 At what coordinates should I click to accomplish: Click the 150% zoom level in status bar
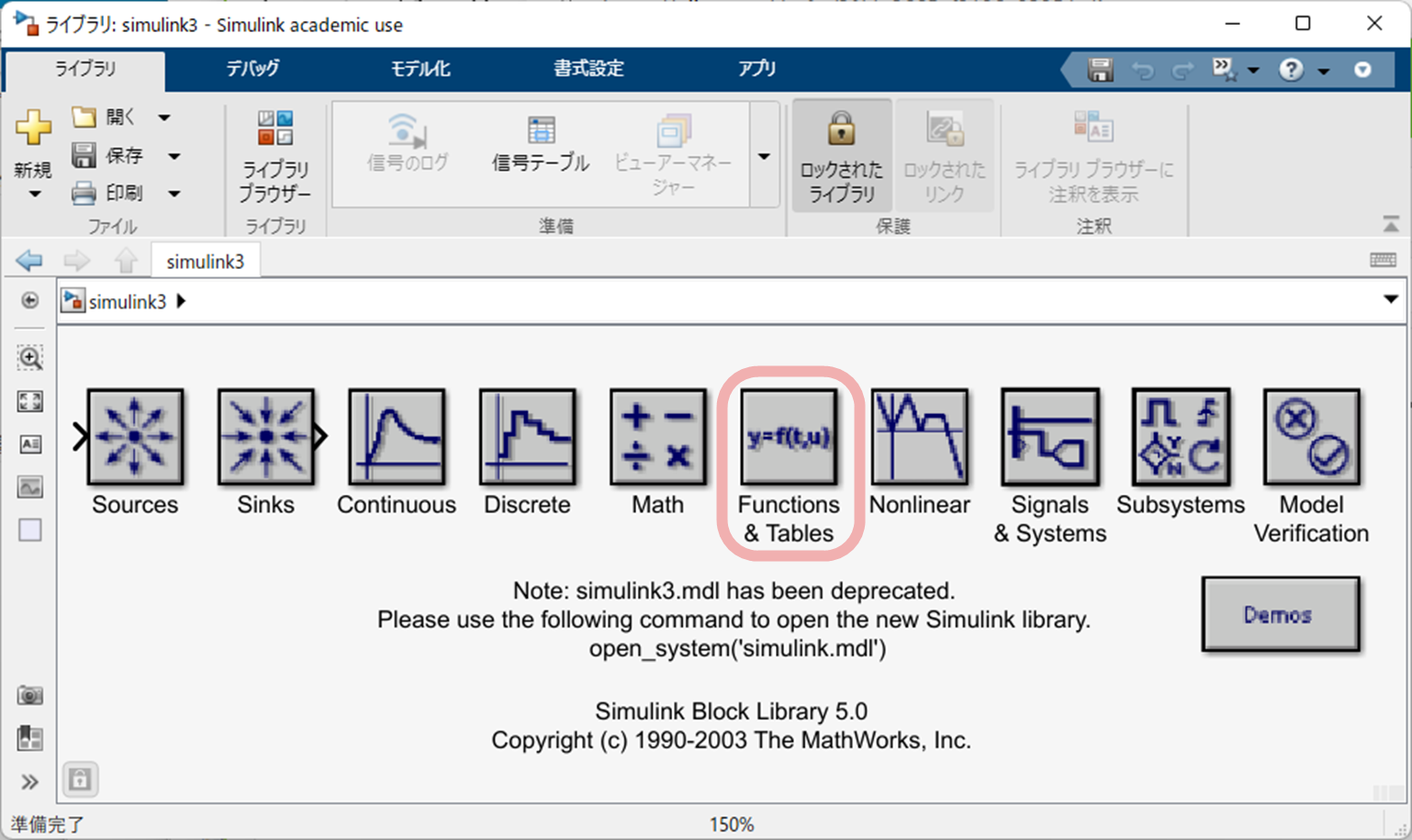click(x=732, y=824)
